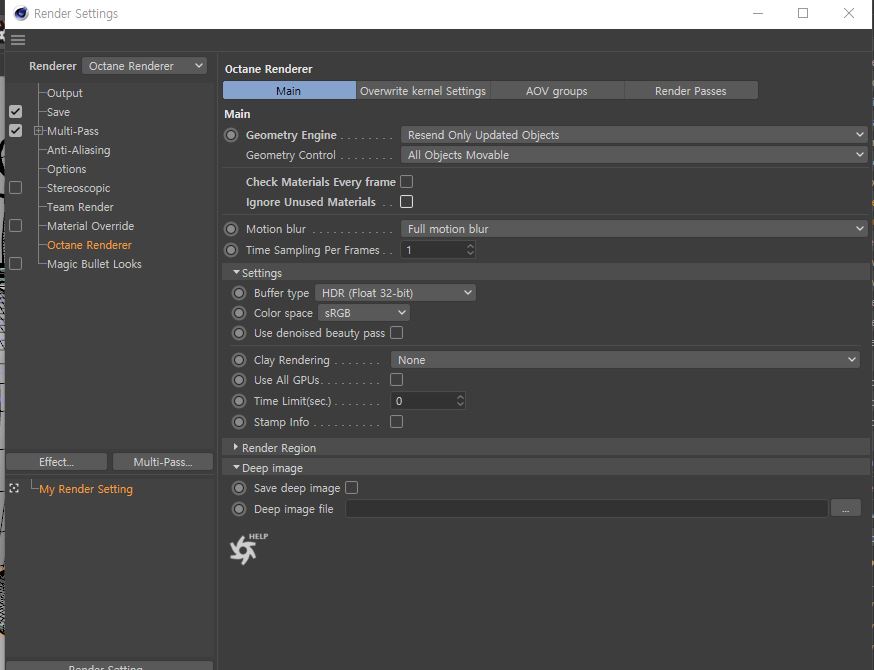
Task: Click the Motion blur animation dot
Action: point(231,229)
